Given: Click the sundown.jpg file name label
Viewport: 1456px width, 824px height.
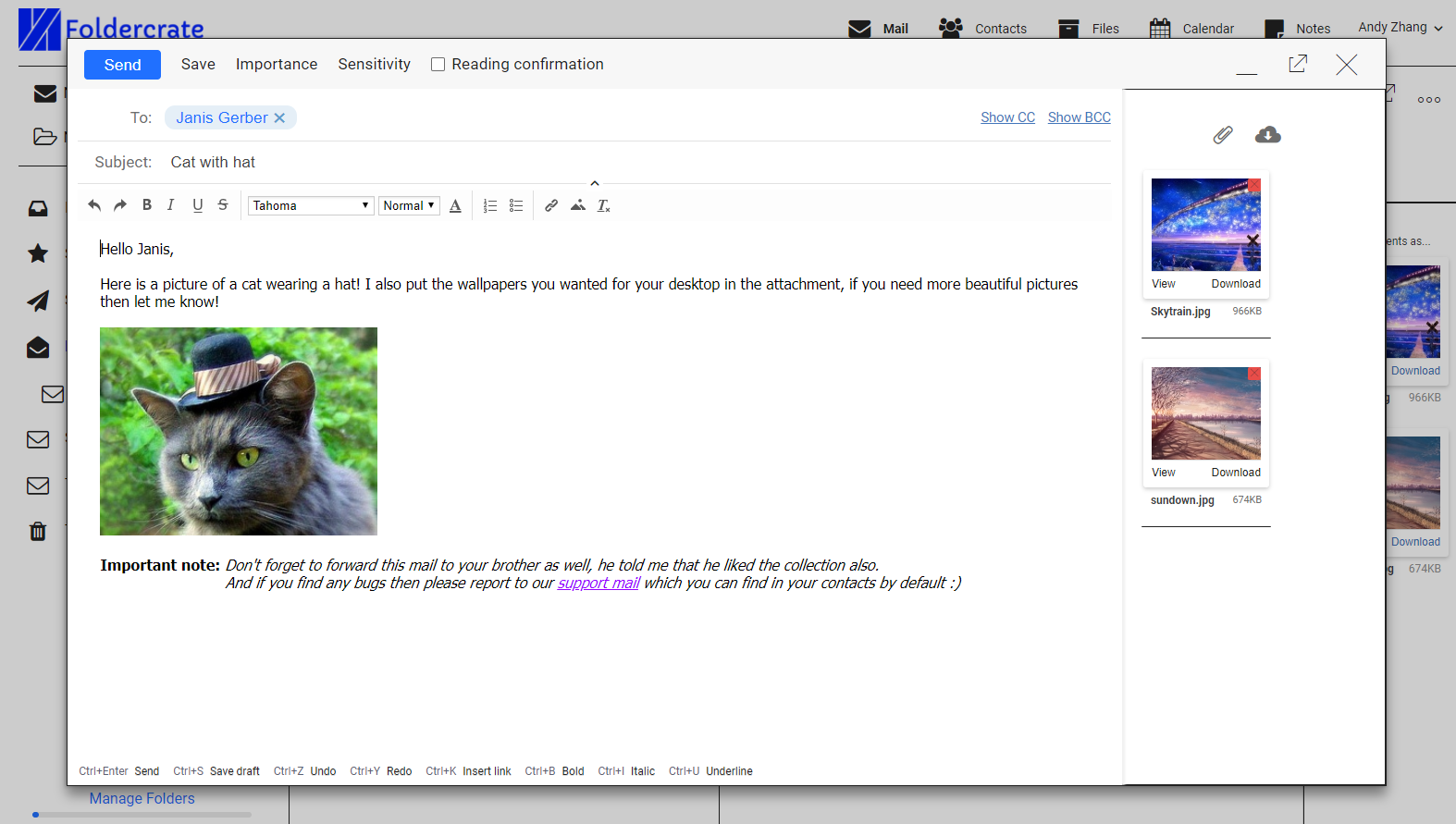Looking at the screenshot, I should pyautogui.click(x=1182, y=500).
